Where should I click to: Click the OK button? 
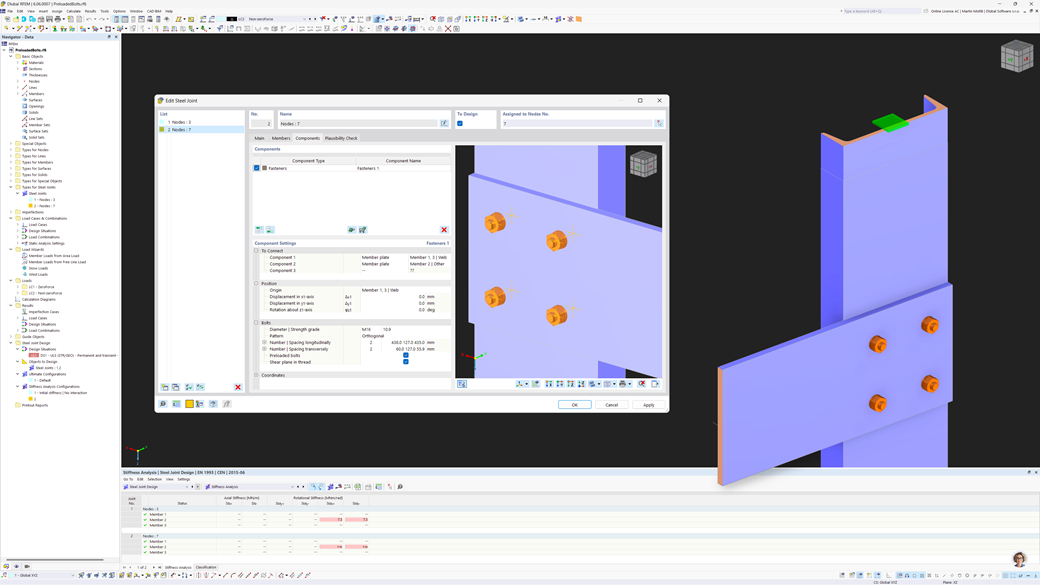(574, 405)
